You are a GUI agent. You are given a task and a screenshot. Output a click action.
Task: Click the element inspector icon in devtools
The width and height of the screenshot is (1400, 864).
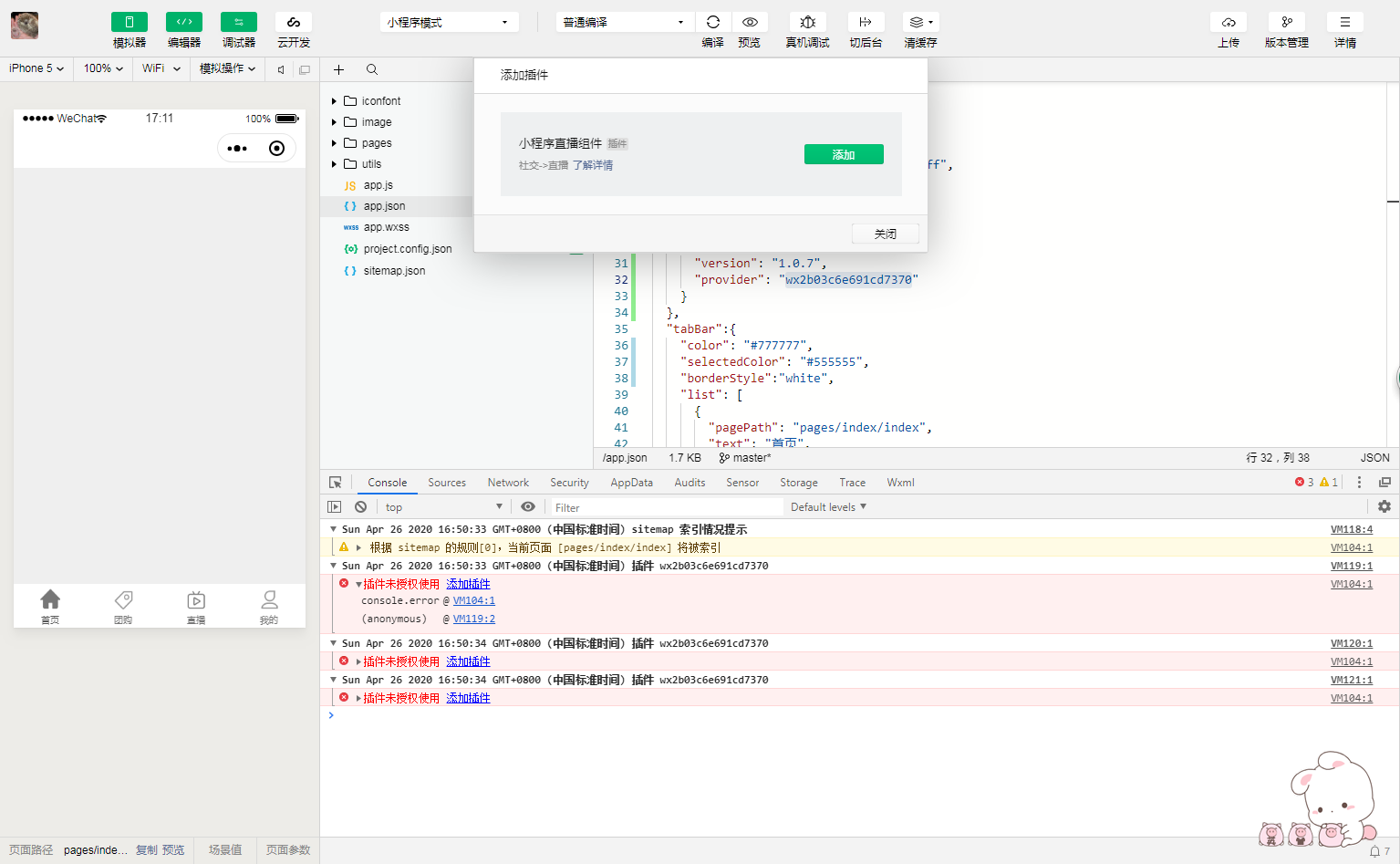click(x=336, y=483)
